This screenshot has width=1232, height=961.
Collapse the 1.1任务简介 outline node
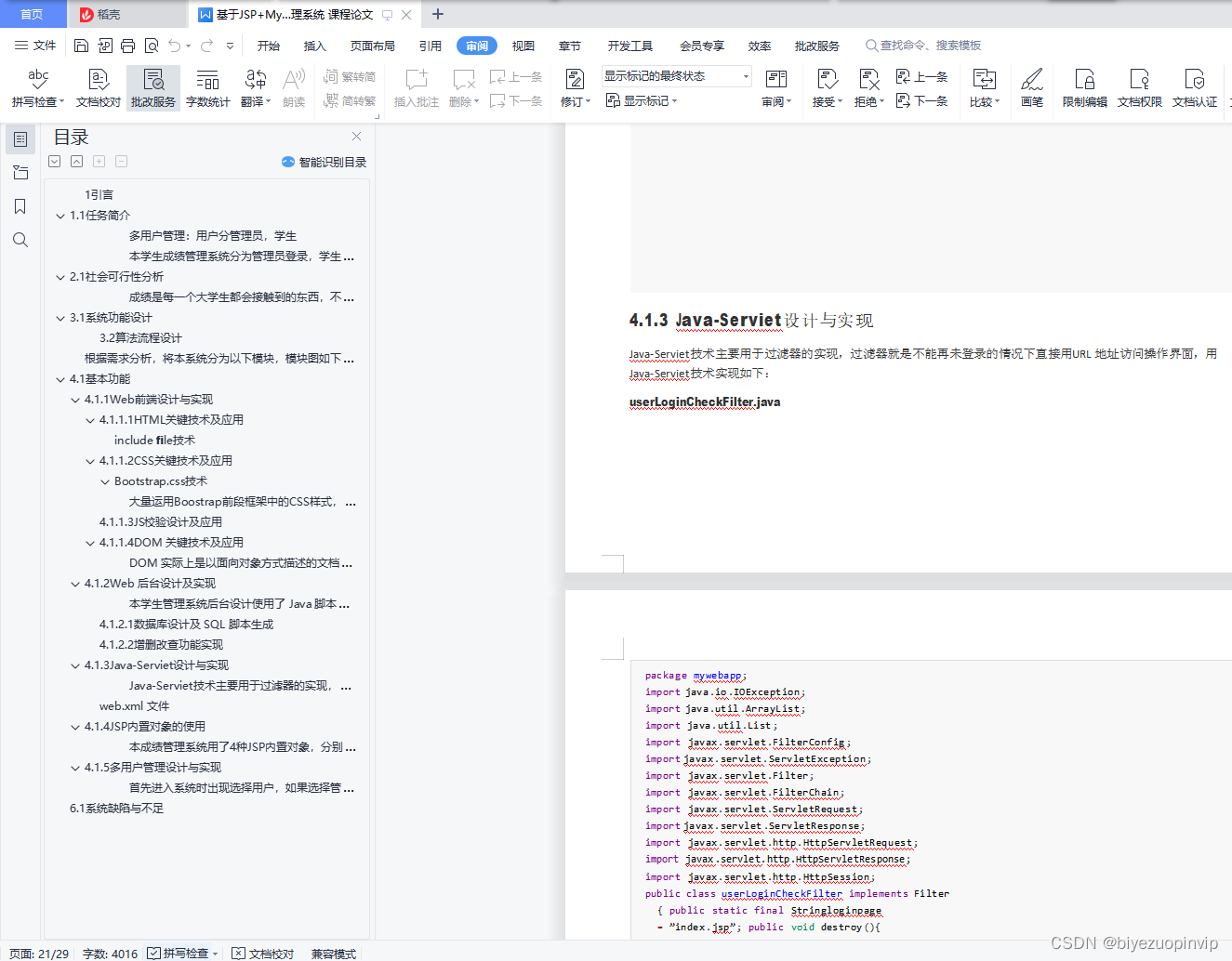point(60,216)
